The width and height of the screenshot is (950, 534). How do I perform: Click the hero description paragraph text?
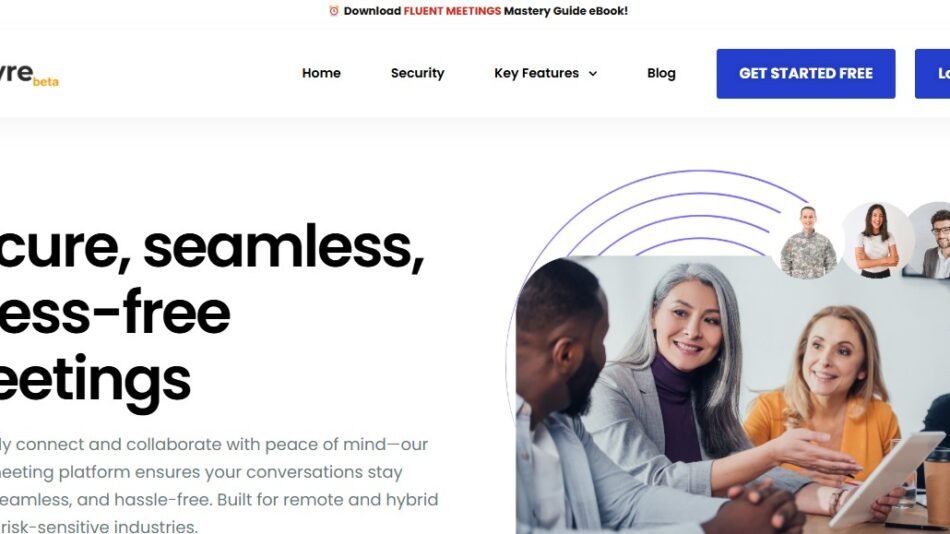[x=219, y=486]
